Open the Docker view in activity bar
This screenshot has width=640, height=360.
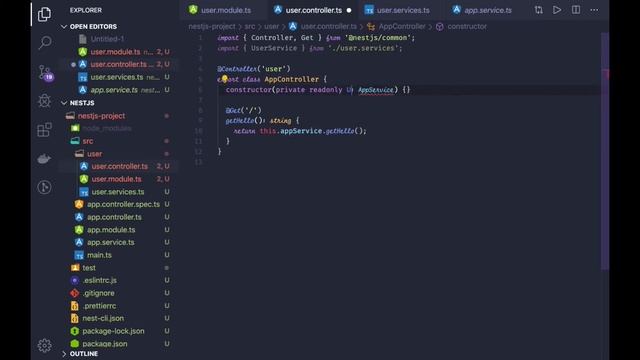pyautogui.click(x=44, y=158)
